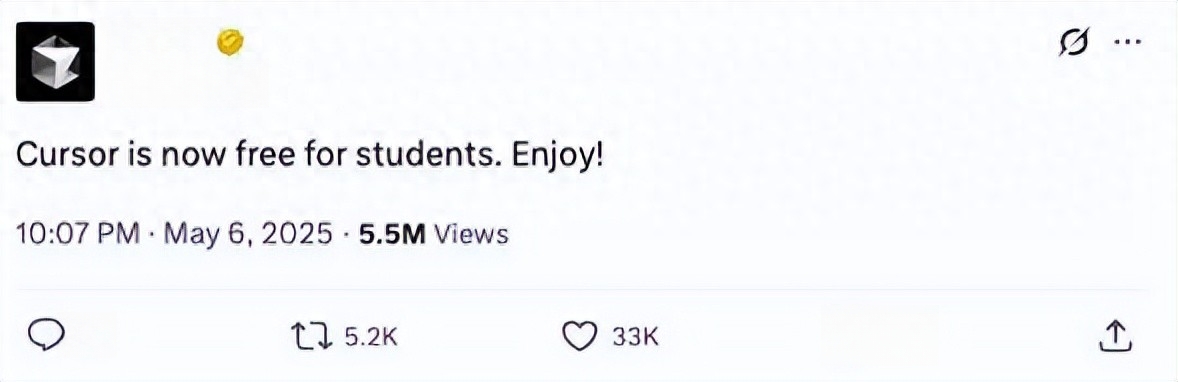Click the word Enjoy! in the post
1178x382 pixels.
tap(559, 156)
